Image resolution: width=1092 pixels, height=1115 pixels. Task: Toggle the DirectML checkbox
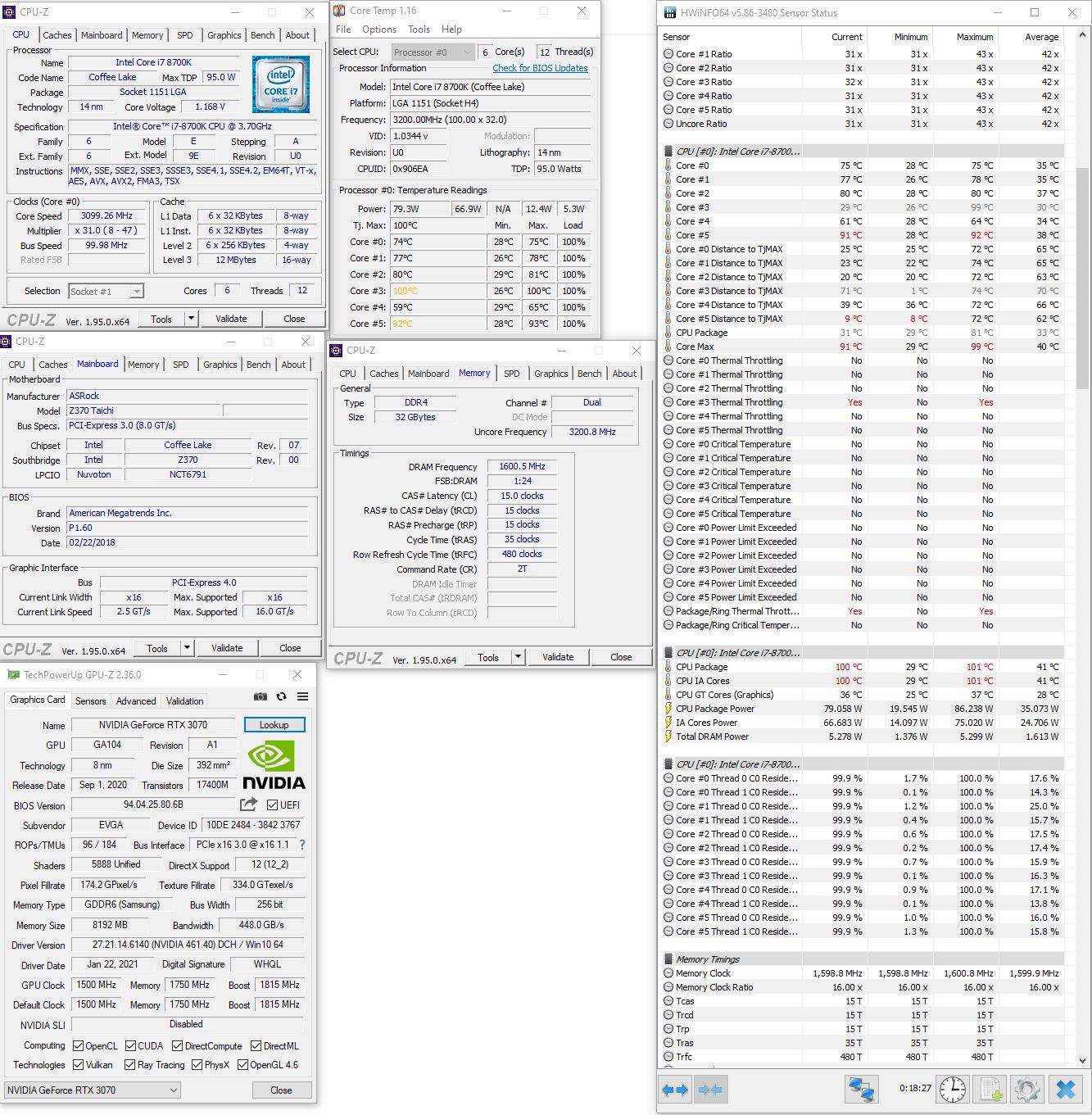coord(256,1046)
